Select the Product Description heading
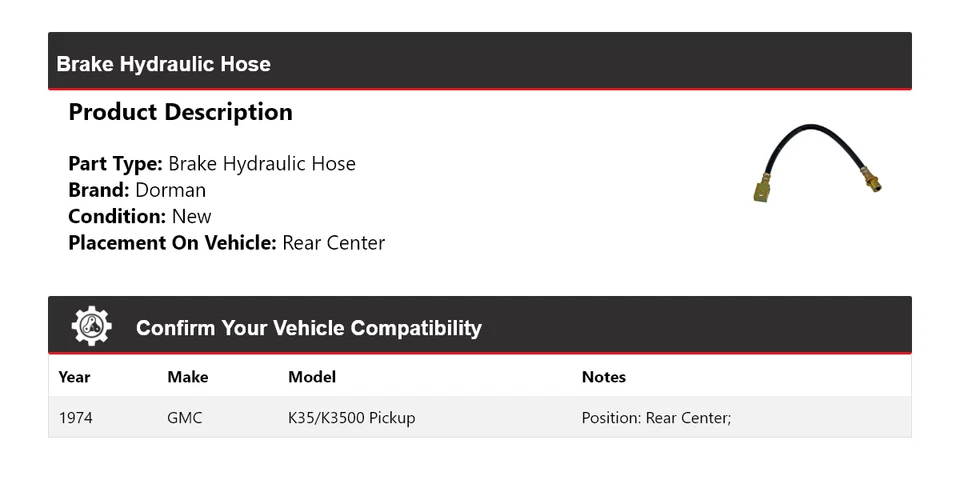The width and height of the screenshot is (960, 480). (180, 112)
